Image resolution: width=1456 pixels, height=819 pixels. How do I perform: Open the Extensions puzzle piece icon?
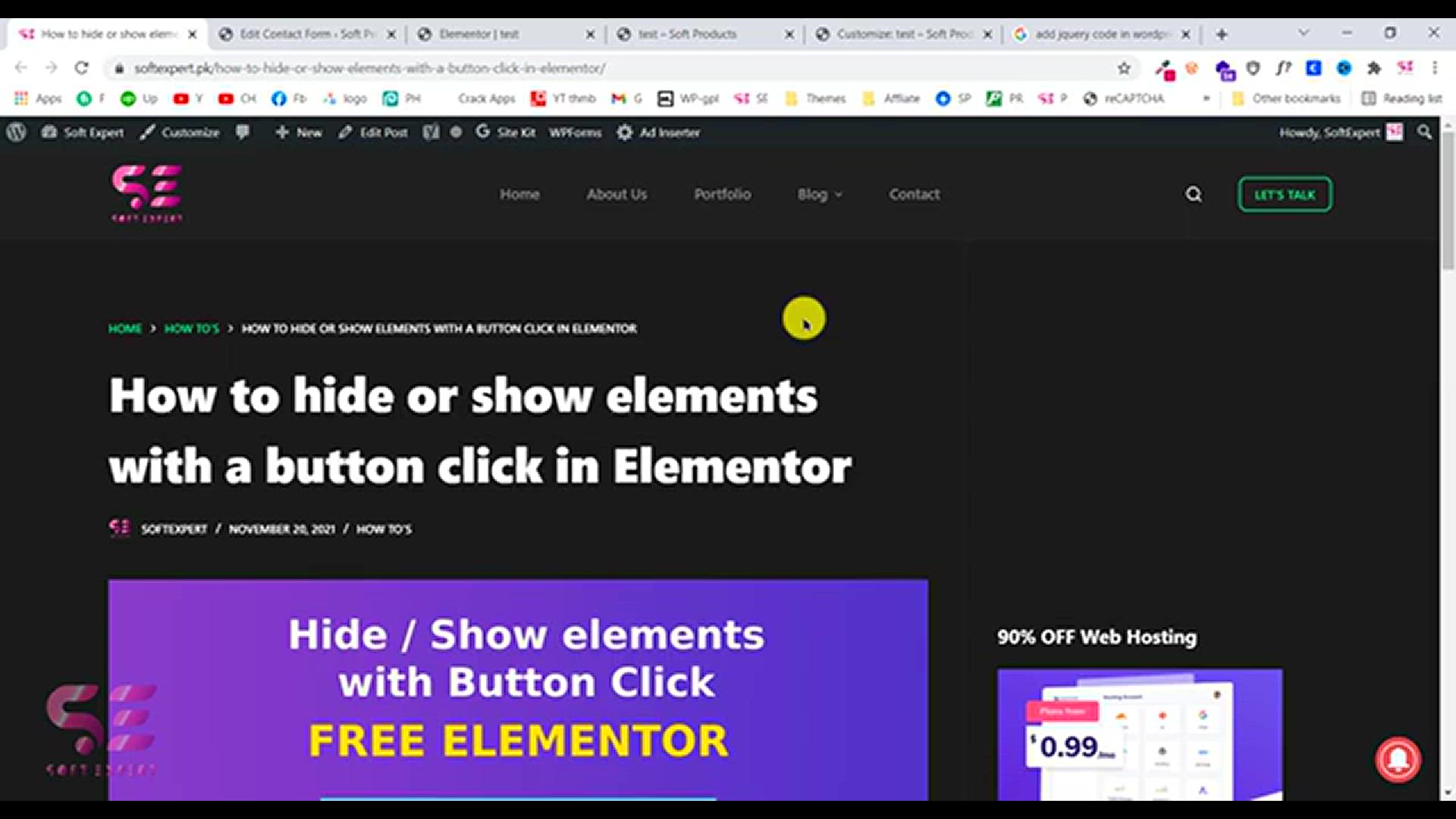point(1374,68)
